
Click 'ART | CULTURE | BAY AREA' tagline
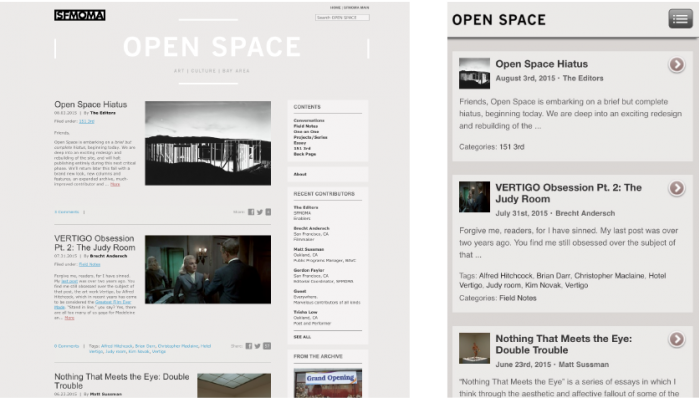pyautogui.click(x=212, y=71)
